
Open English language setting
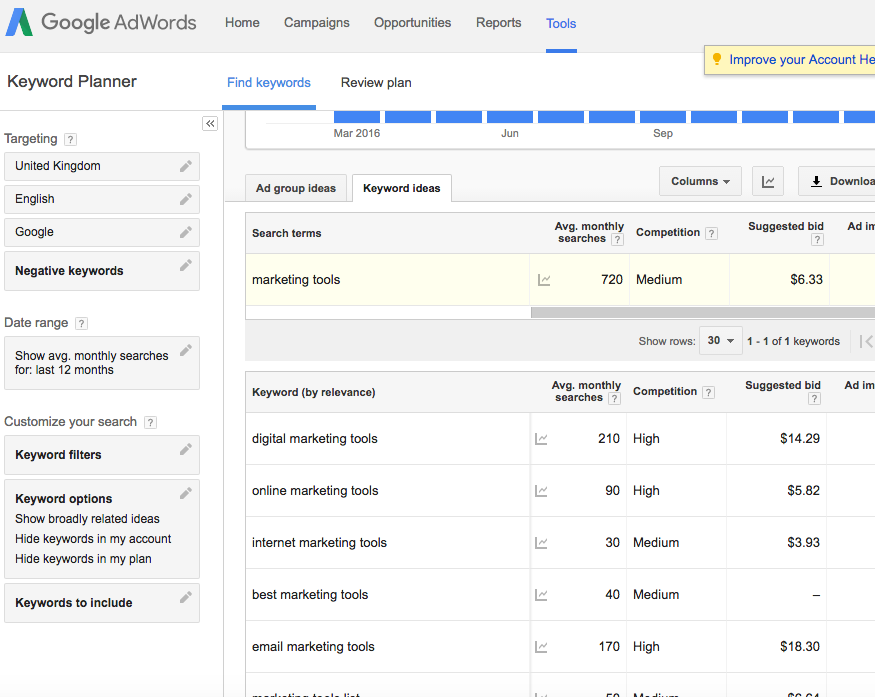[x=102, y=199]
